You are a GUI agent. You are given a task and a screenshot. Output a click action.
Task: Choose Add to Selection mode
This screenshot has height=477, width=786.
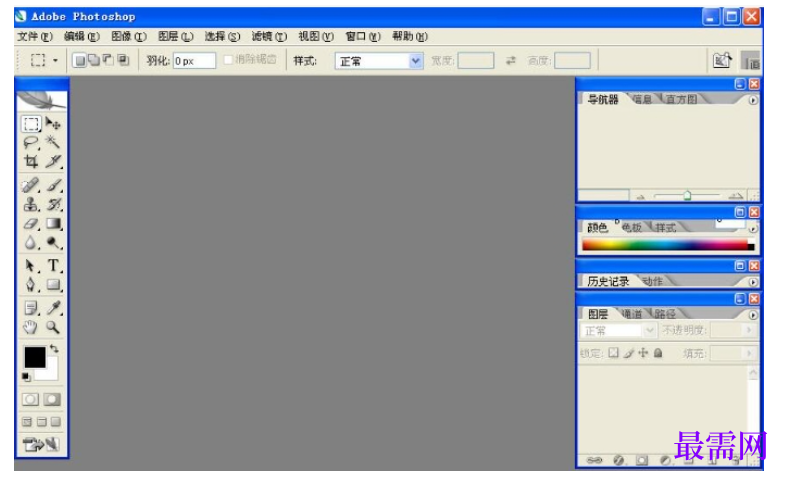tap(94, 61)
